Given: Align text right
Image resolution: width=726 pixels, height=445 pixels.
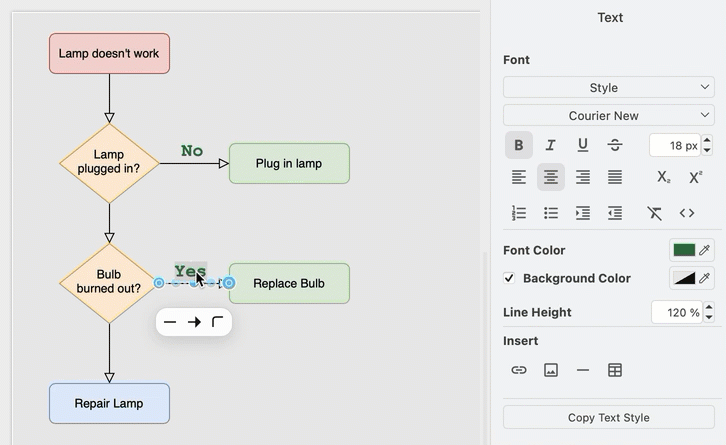Looking at the screenshot, I should pos(582,177).
